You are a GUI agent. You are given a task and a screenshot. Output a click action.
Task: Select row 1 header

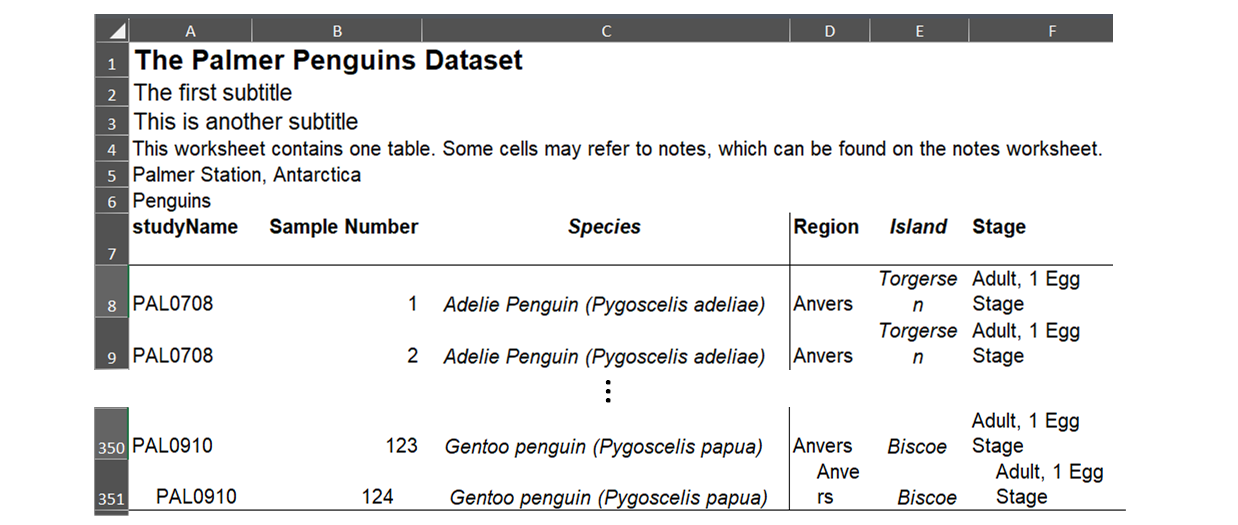click(112, 64)
